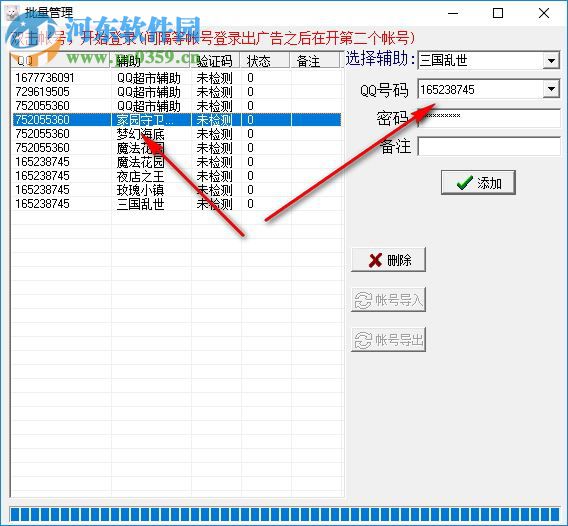Click the 密码 password input field
Viewport: 568px width, 526px height.
[489, 118]
